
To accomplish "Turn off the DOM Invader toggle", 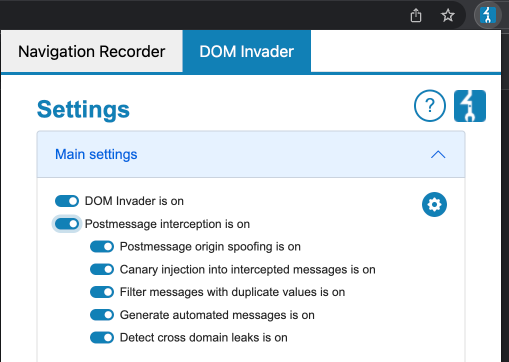I will coord(67,201).
